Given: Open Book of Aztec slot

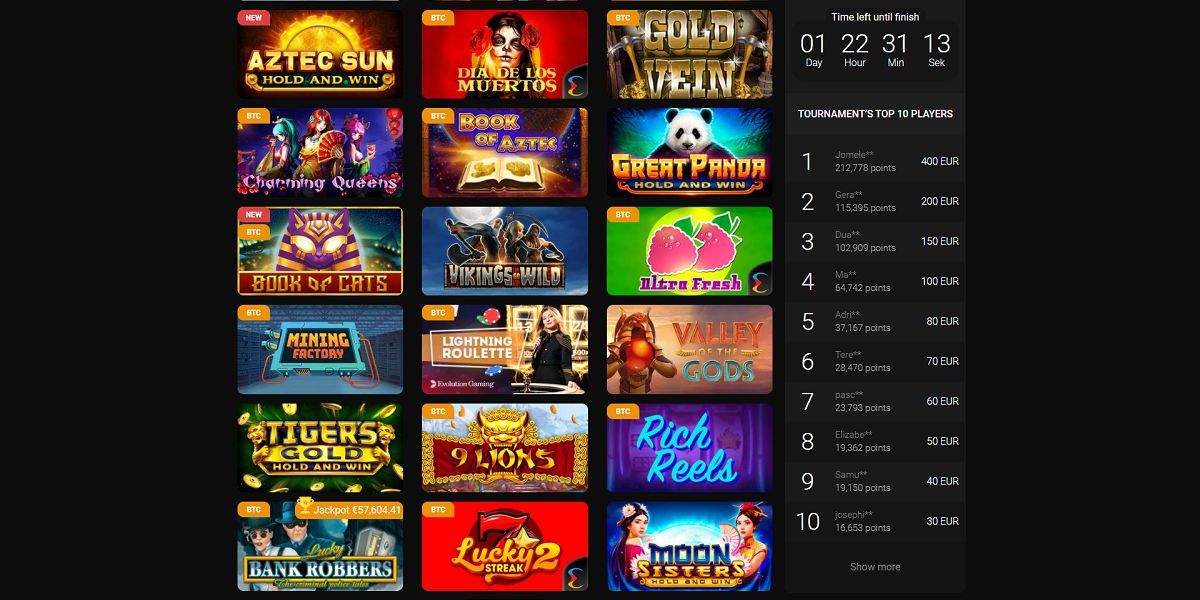Looking at the screenshot, I should [505, 152].
